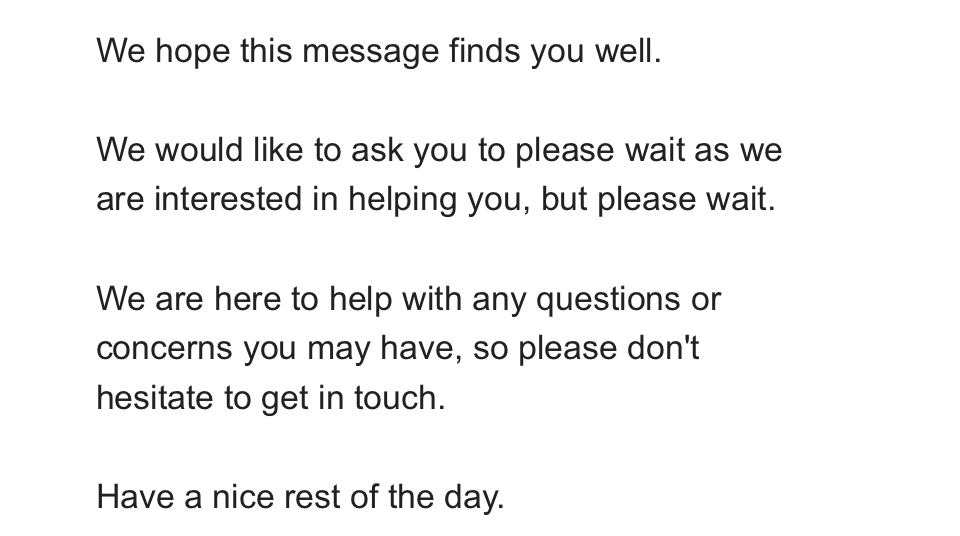The height and width of the screenshot is (536, 960).
Task: Click the word 'well.' ending the first line
Action: tap(628, 50)
